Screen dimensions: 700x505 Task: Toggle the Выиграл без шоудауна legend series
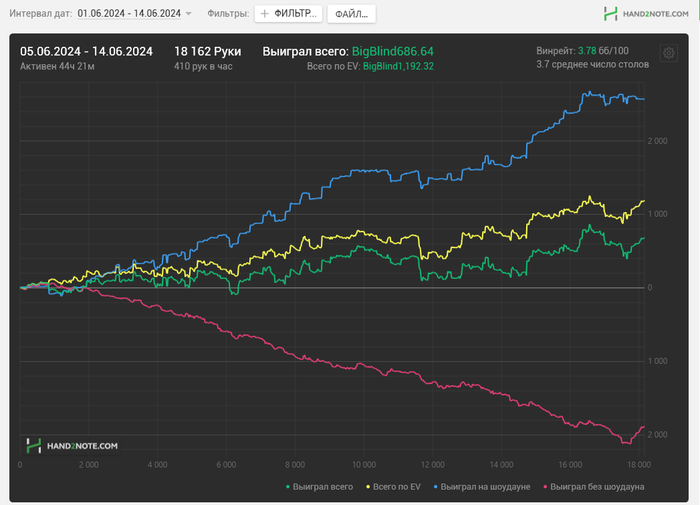click(593, 487)
